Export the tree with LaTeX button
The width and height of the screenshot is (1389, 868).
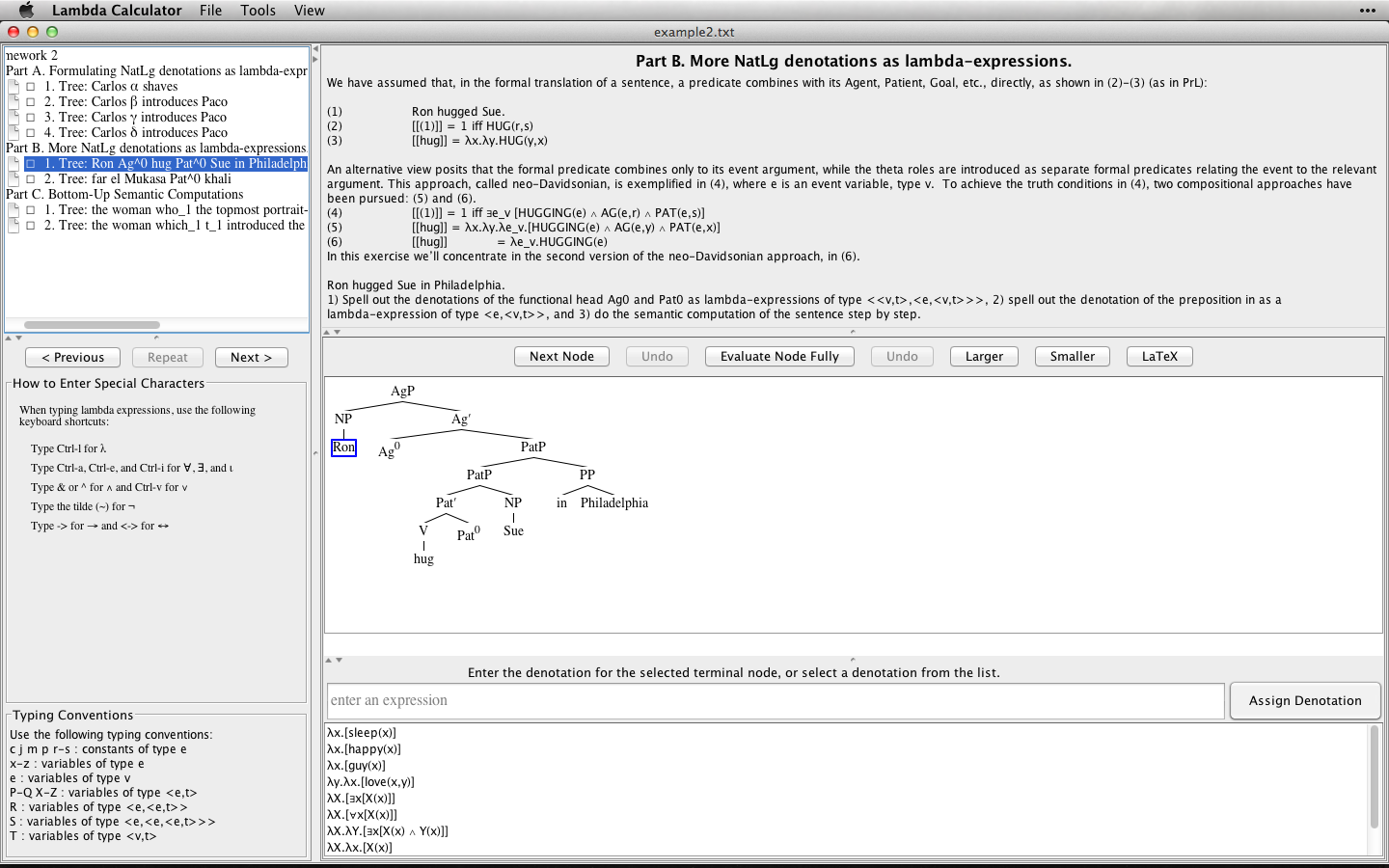click(x=1159, y=356)
